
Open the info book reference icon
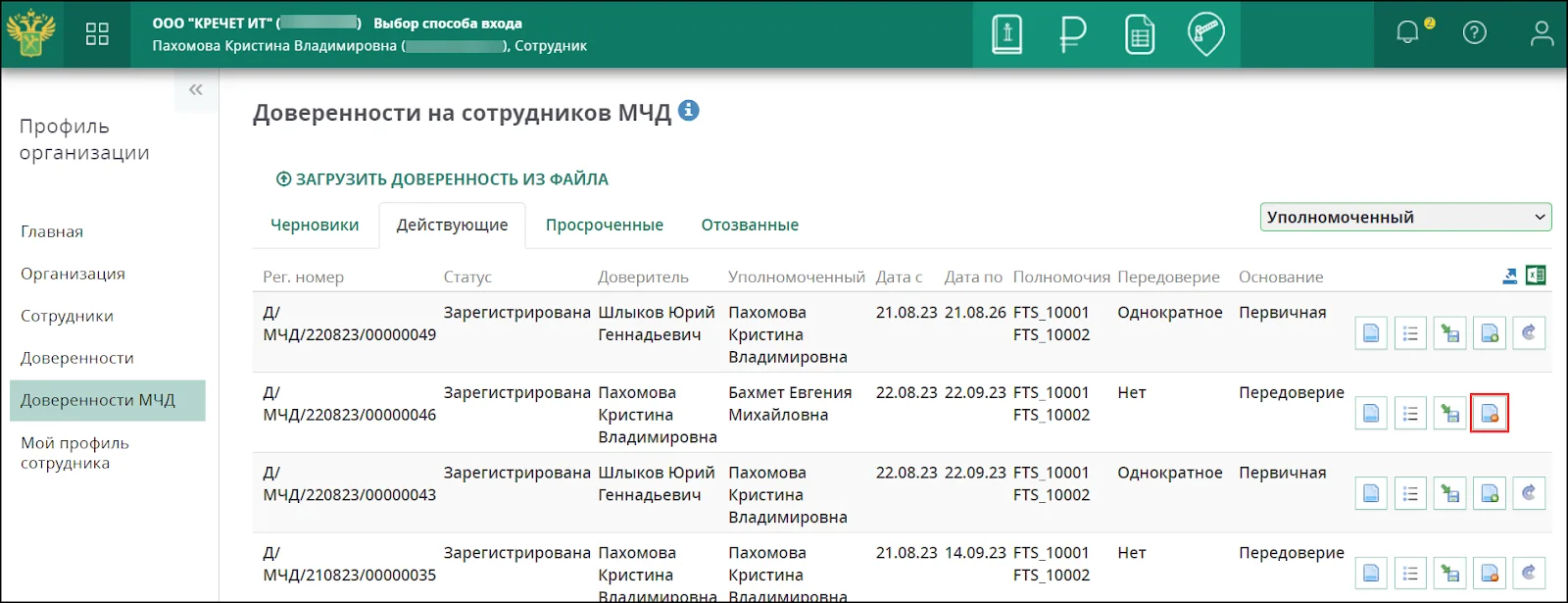[x=1006, y=34]
